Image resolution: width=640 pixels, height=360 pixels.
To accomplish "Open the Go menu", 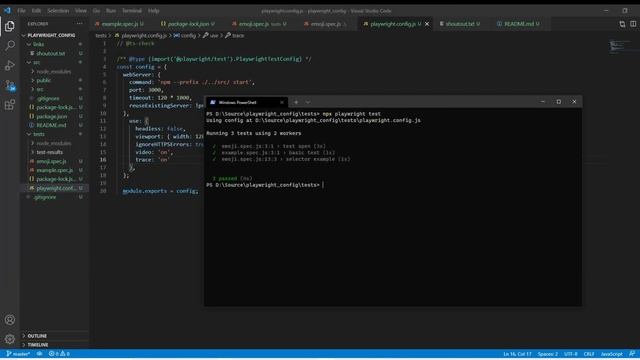I will point(96,11).
